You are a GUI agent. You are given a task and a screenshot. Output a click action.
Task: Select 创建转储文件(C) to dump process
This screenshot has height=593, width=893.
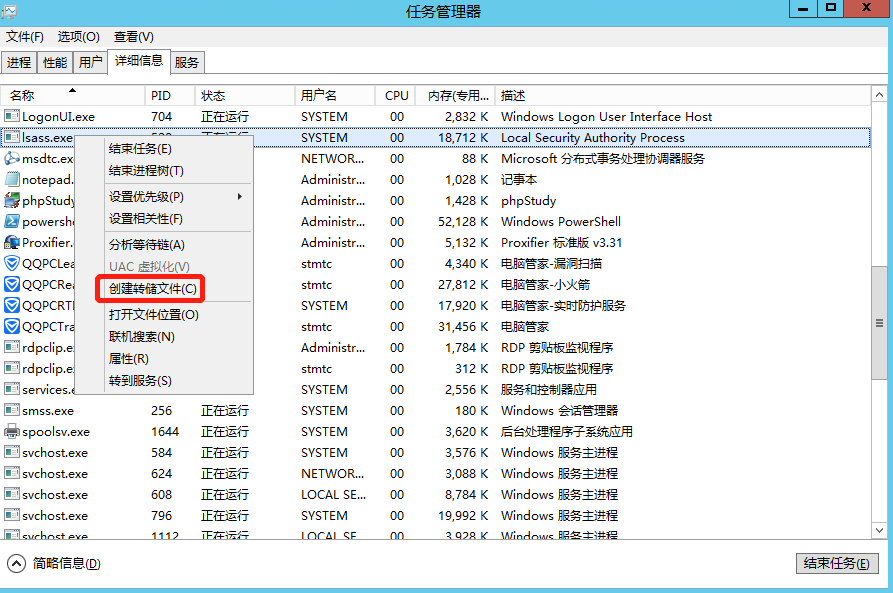(x=153, y=289)
